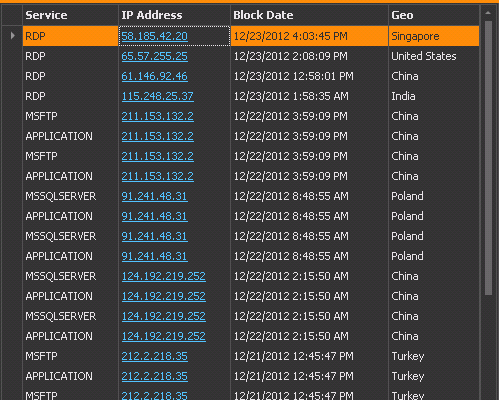
Task: Select the Singapore geo cell
Action: click(434, 36)
